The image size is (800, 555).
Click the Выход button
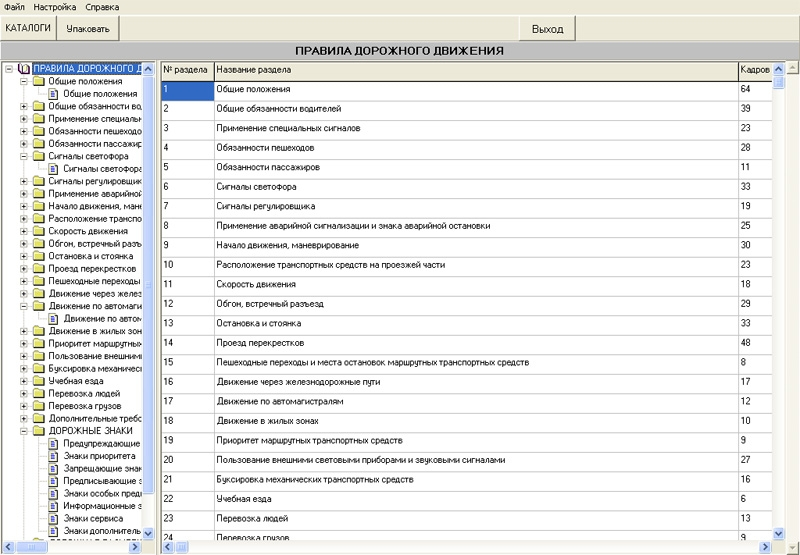[x=547, y=29]
